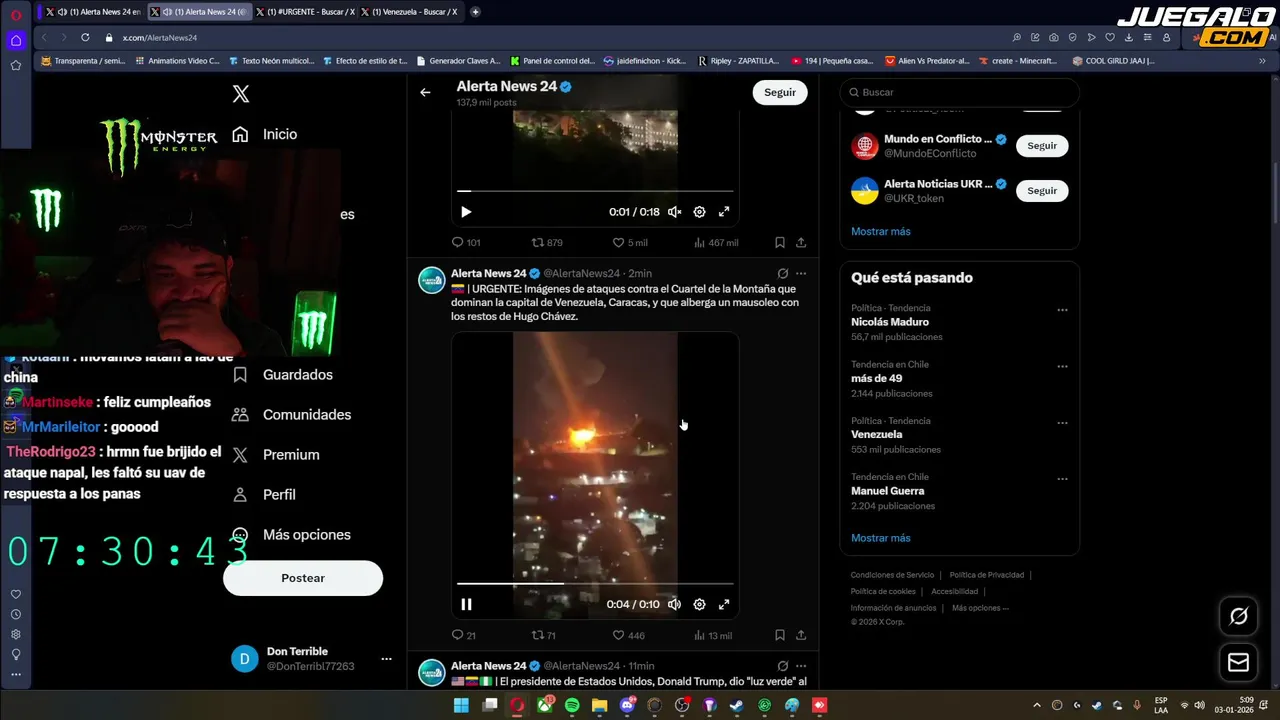Open options for más de 49 trend
The width and height of the screenshot is (1280, 720).
(x=1062, y=366)
